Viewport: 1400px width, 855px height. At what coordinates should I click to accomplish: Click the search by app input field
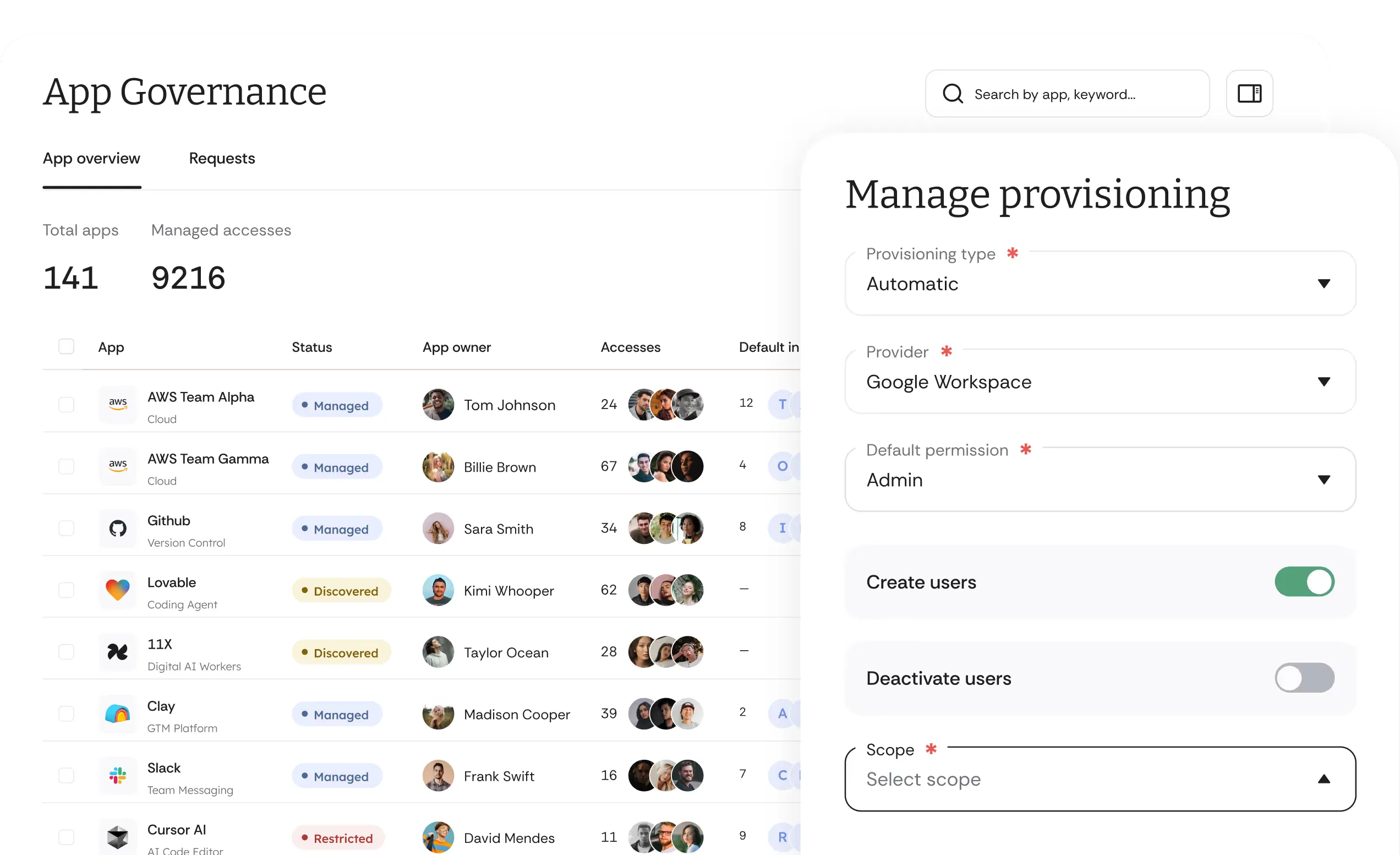pos(1068,93)
